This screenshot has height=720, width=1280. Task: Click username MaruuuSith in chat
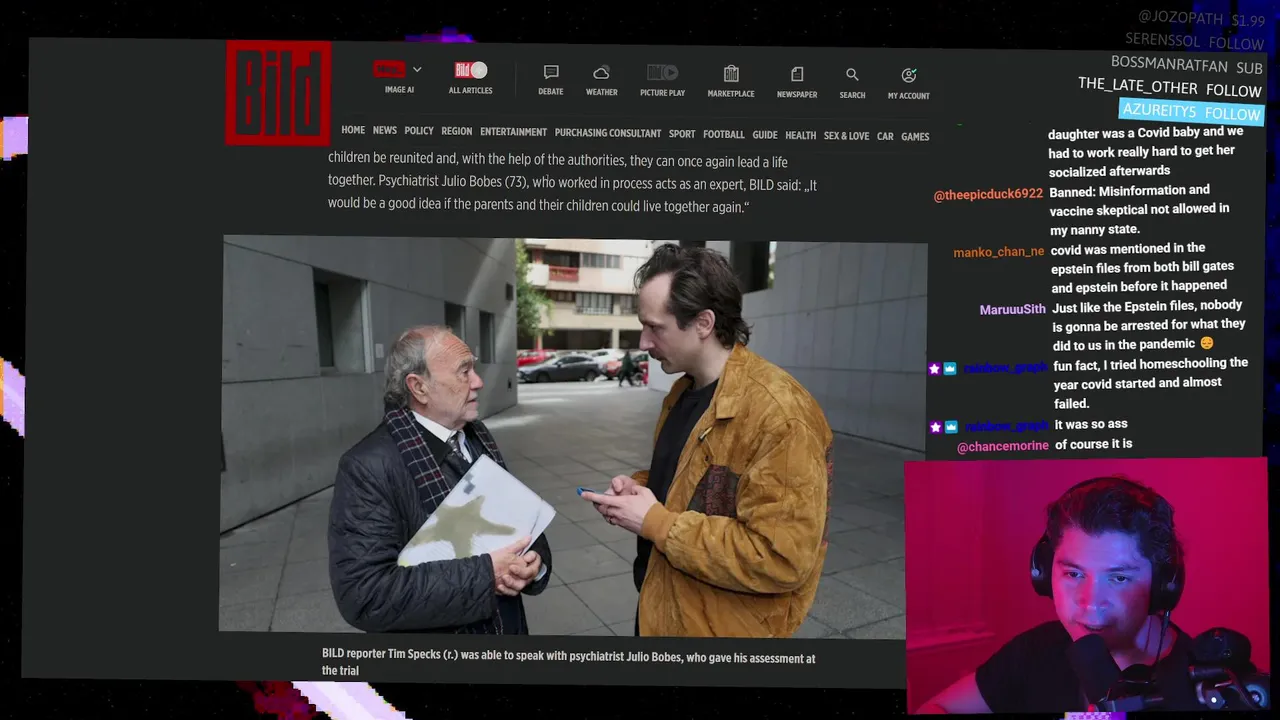[1012, 310]
